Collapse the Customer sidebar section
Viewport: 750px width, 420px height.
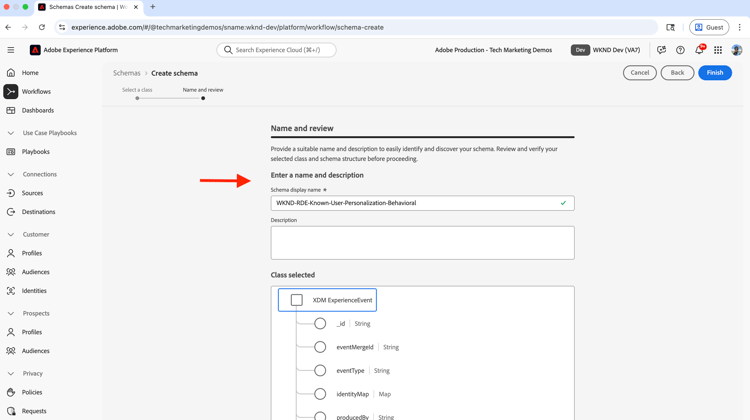(x=11, y=235)
